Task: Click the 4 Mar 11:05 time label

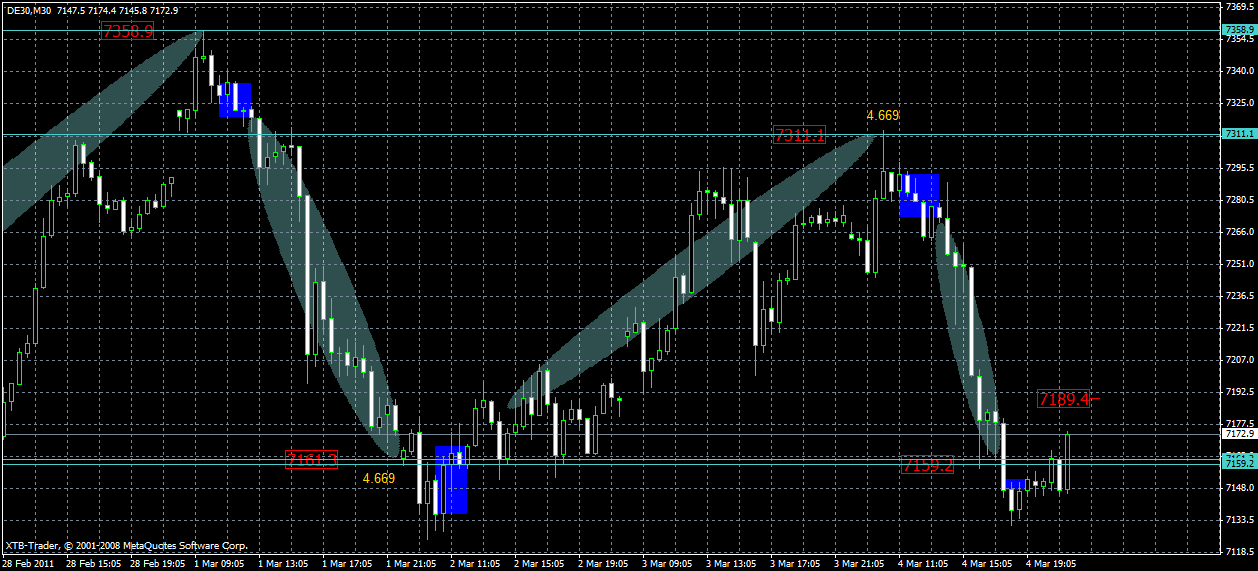Action: pyautogui.click(x=923, y=563)
